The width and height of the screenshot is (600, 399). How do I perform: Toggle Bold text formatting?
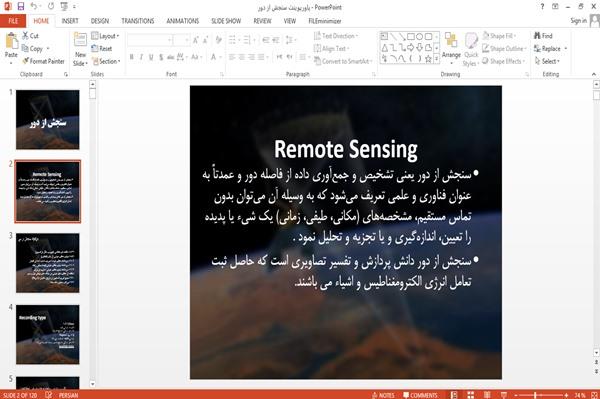pos(132,57)
